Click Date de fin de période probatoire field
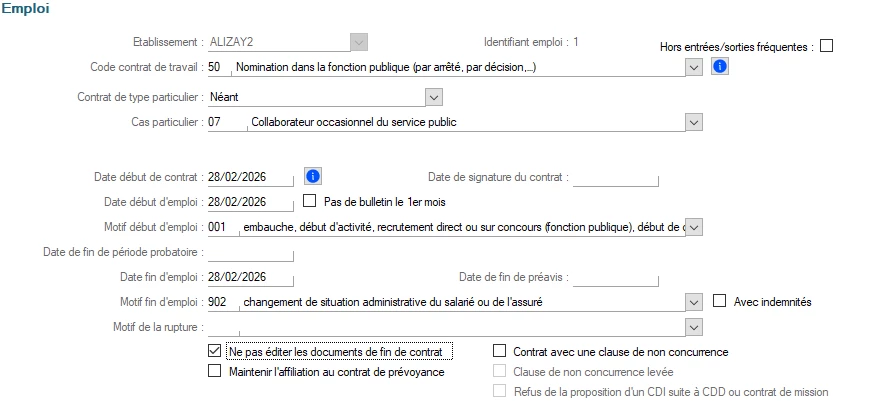 (250, 252)
